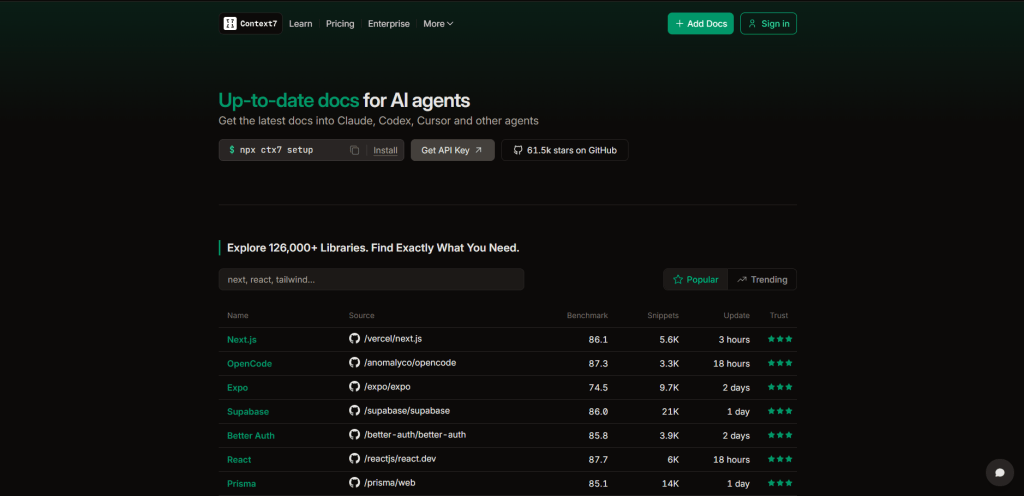Switch to the Popular tab

point(696,279)
